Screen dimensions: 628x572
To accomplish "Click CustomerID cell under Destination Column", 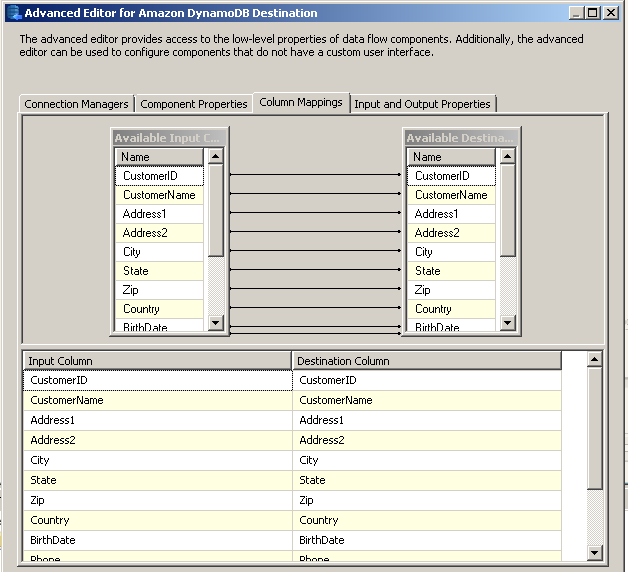I will pyautogui.click(x=427, y=380).
